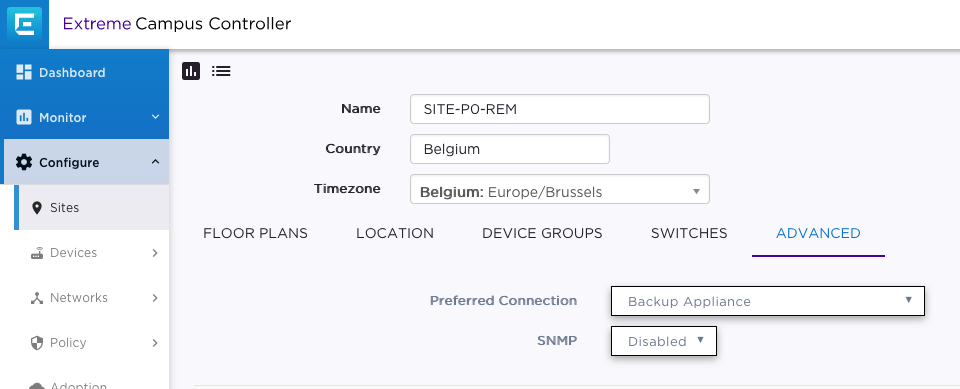The image size is (960, 389).
Task: Switch to the FLOOR PLANS tab
Action: click(255, 233)
